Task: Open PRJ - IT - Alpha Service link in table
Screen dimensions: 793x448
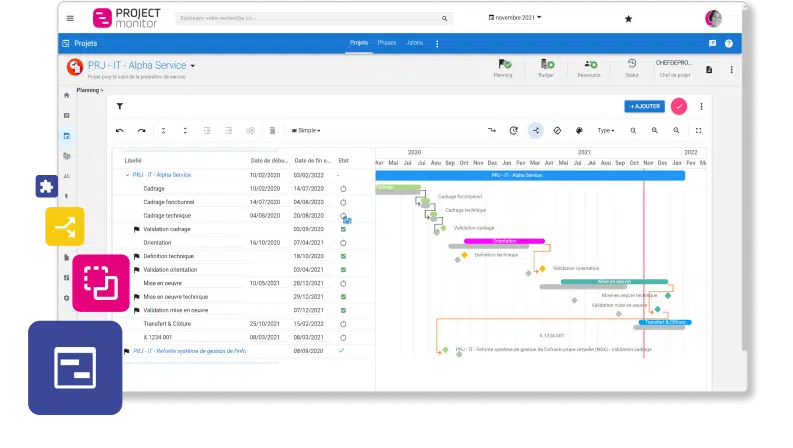Action: (162, 175)
